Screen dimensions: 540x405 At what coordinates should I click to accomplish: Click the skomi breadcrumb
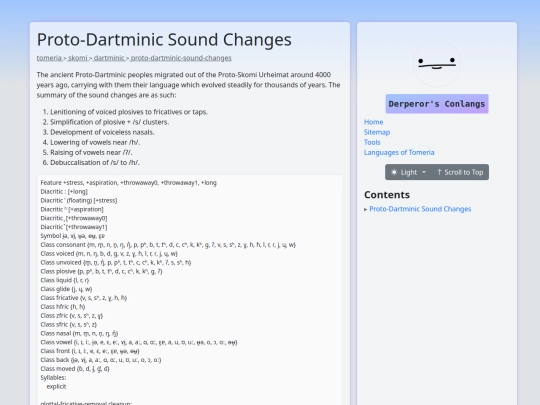78,58
